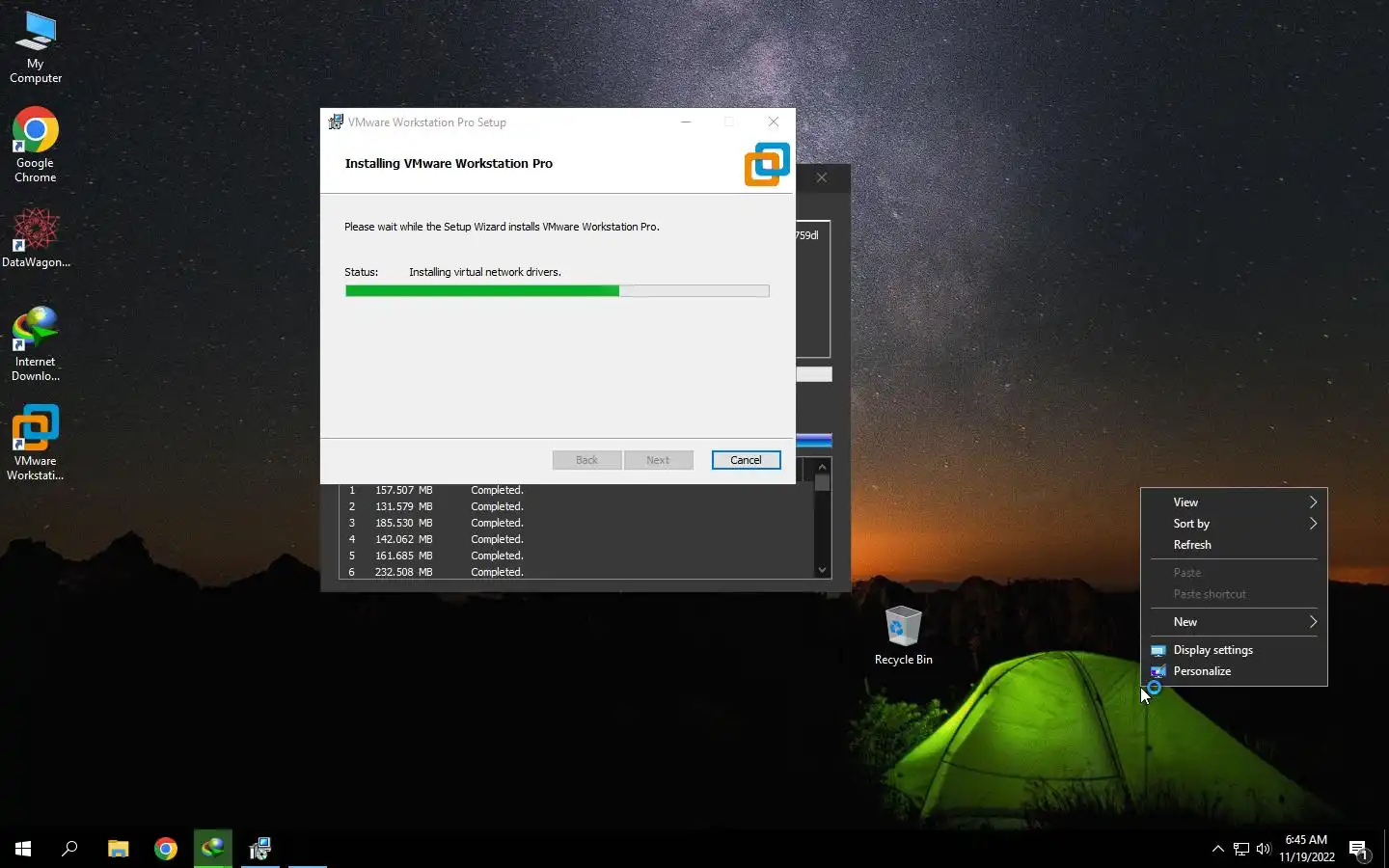Open the Windows Start menu
Viewport: 1389px width, 868px height.
point(23,849)
